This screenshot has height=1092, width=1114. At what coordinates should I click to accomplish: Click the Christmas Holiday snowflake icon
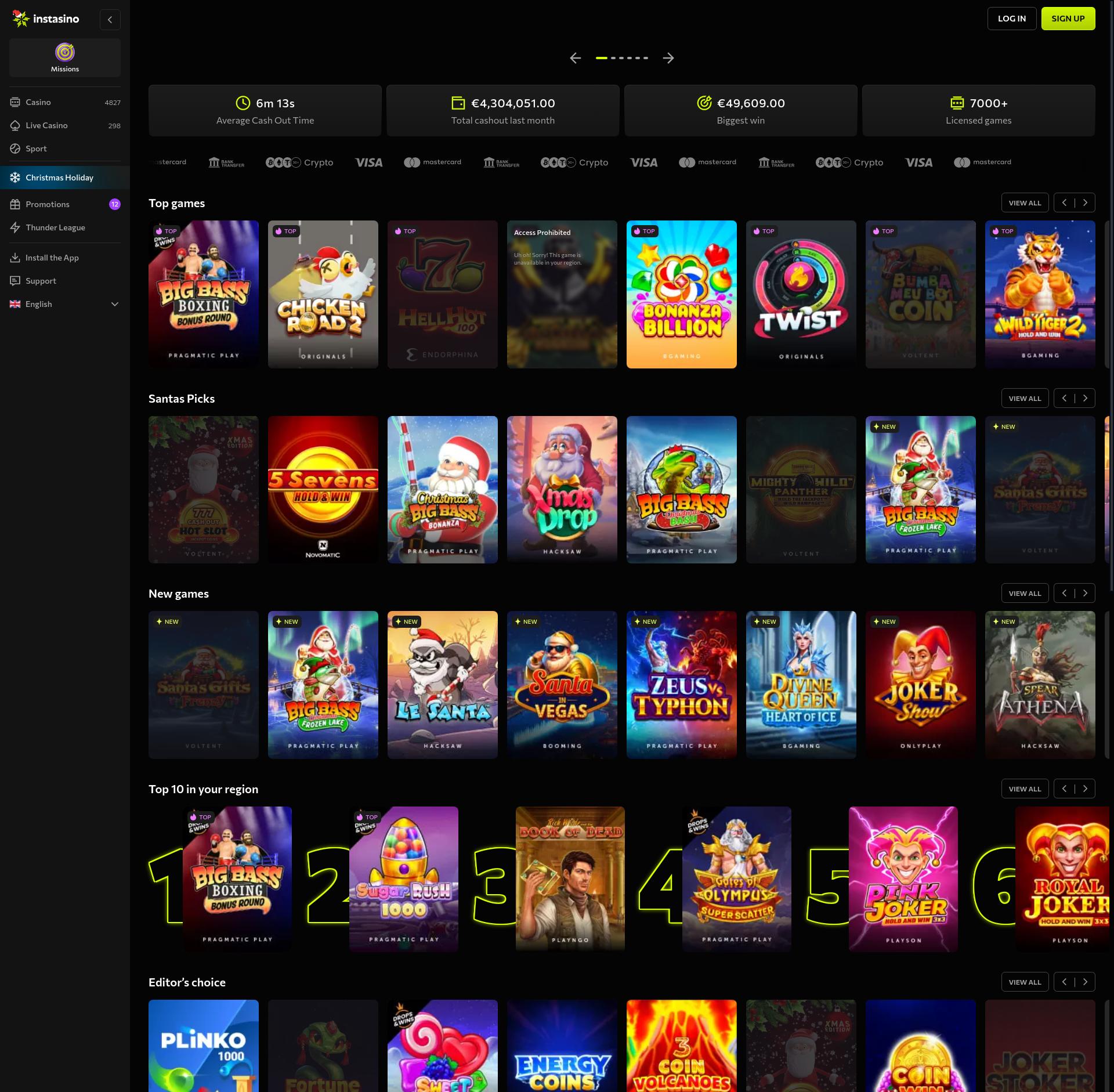15,178
